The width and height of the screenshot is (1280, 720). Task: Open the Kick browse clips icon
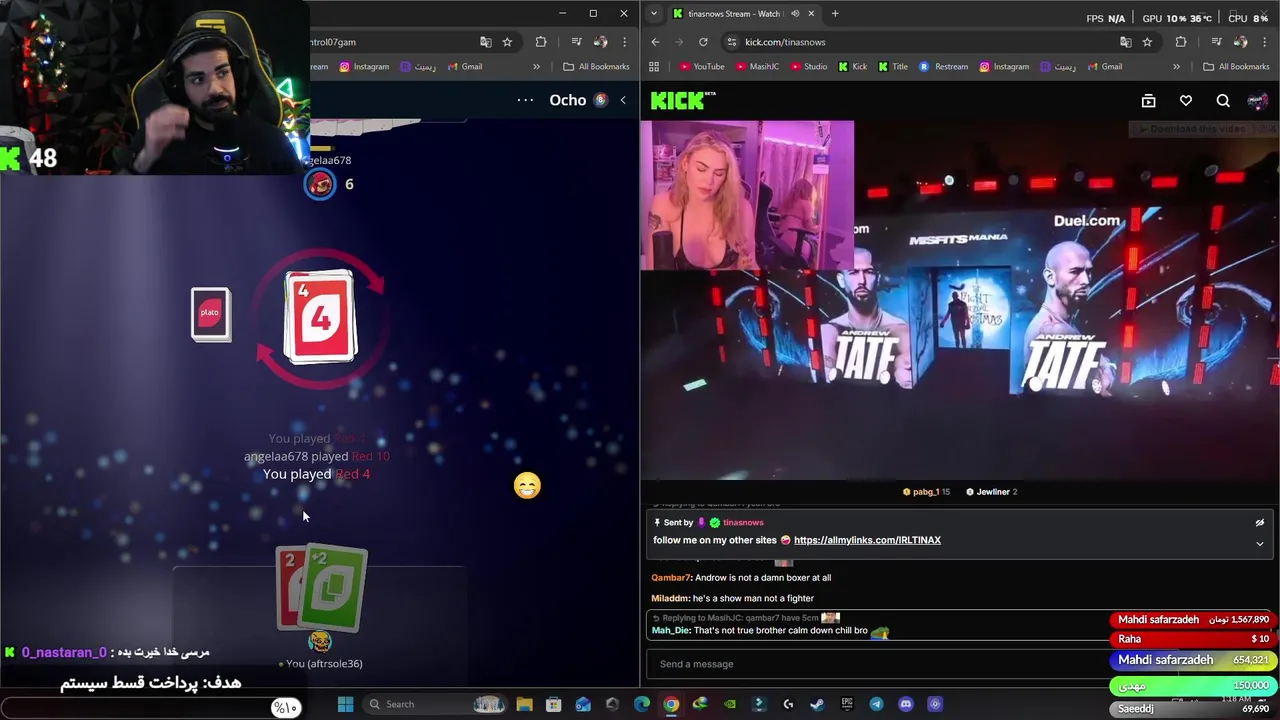point(1148,101)
